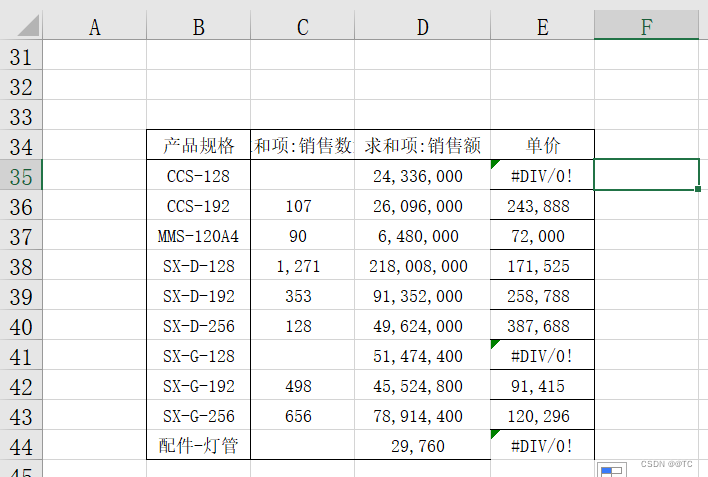Select the SX-G-256 cell
The width and height of the screenshot is (708, 477).
(199, 416)
